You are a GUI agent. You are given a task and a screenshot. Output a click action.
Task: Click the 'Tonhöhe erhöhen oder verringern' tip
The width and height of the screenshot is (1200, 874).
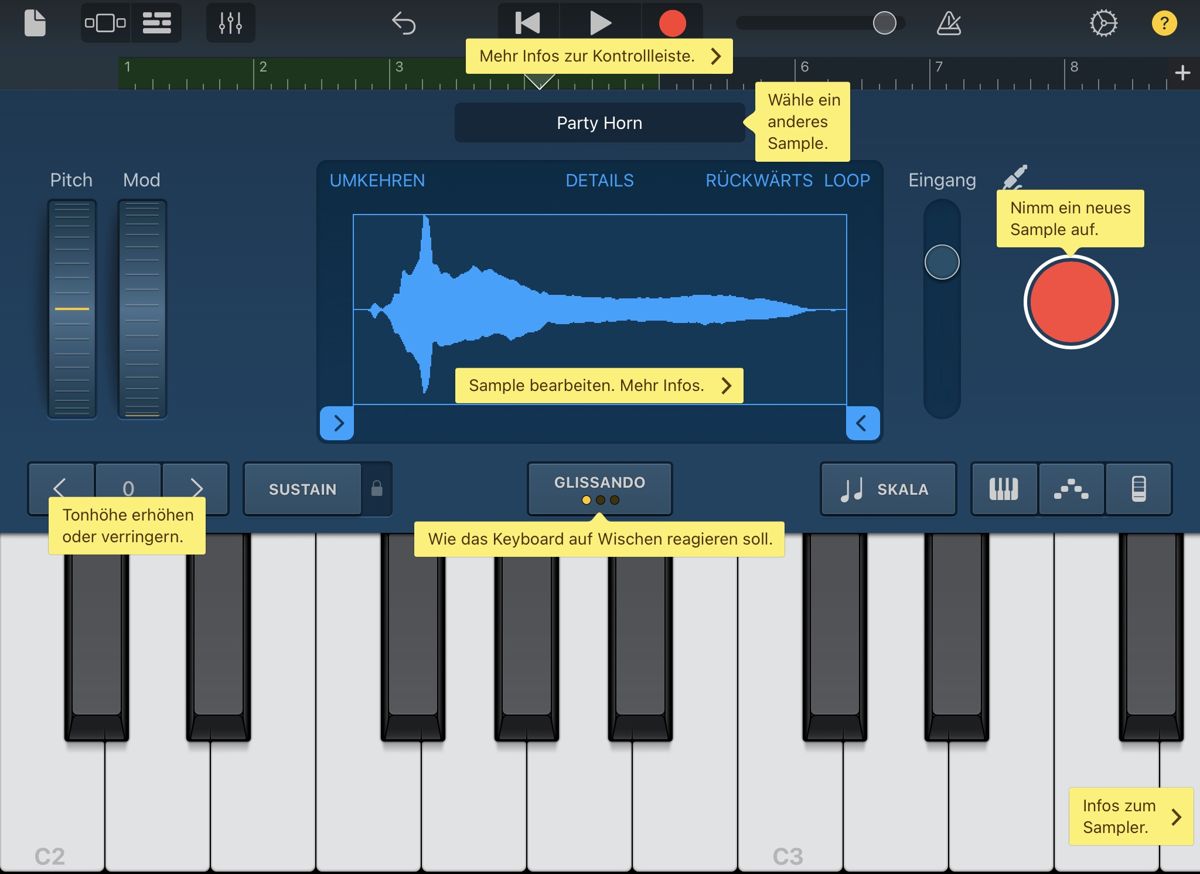tap(127, 526)
